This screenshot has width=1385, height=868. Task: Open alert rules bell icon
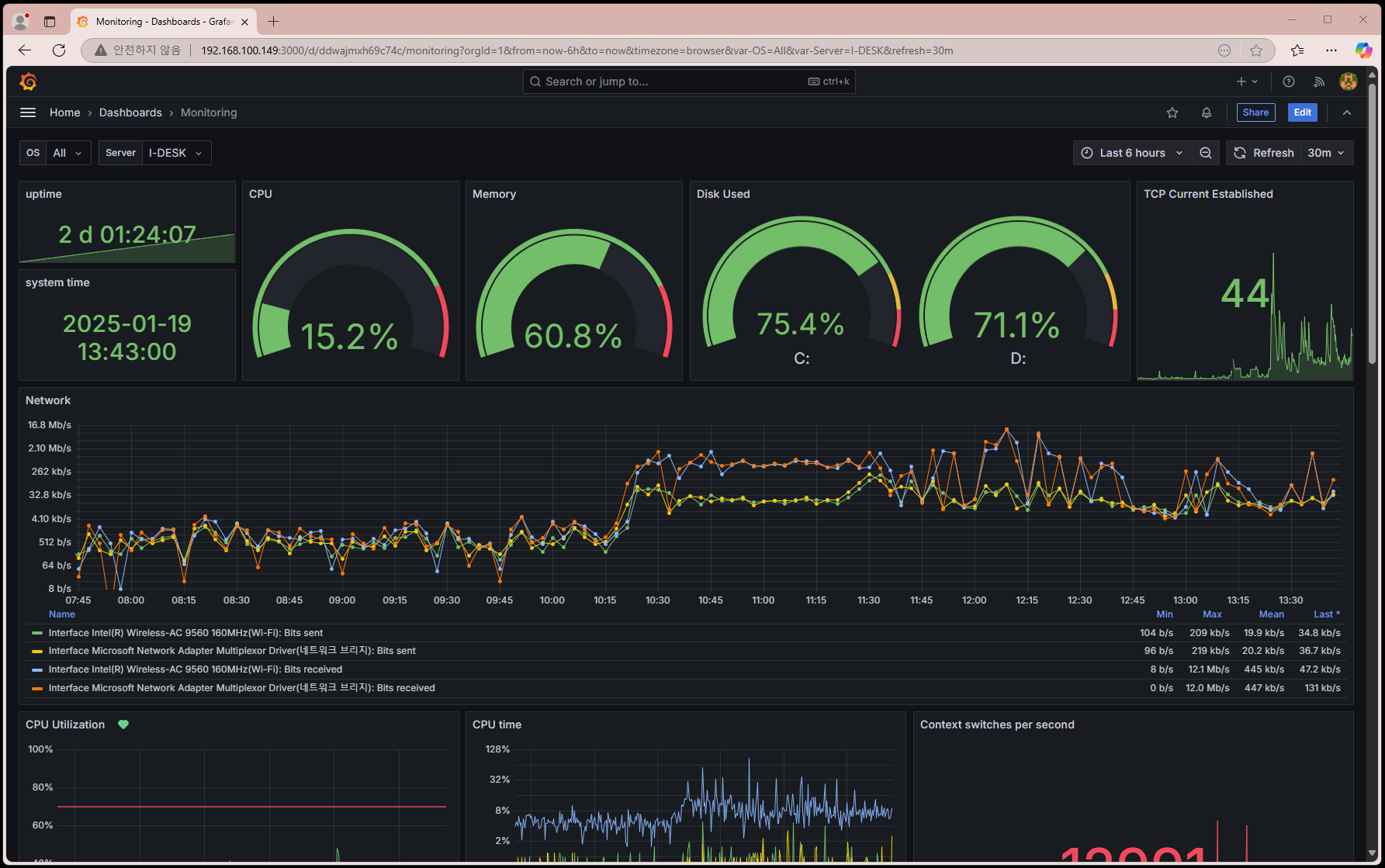tap(1207, 112)
